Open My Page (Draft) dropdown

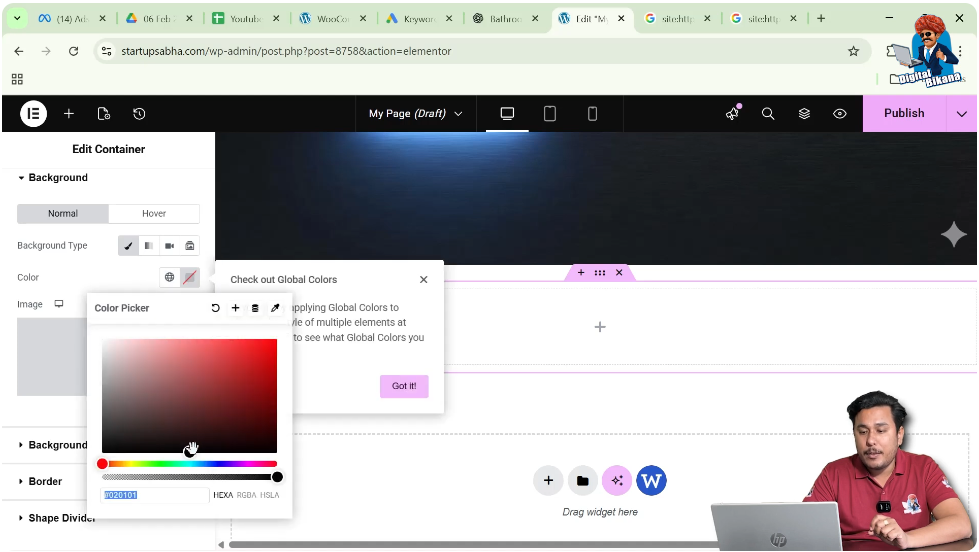point(415,114)
